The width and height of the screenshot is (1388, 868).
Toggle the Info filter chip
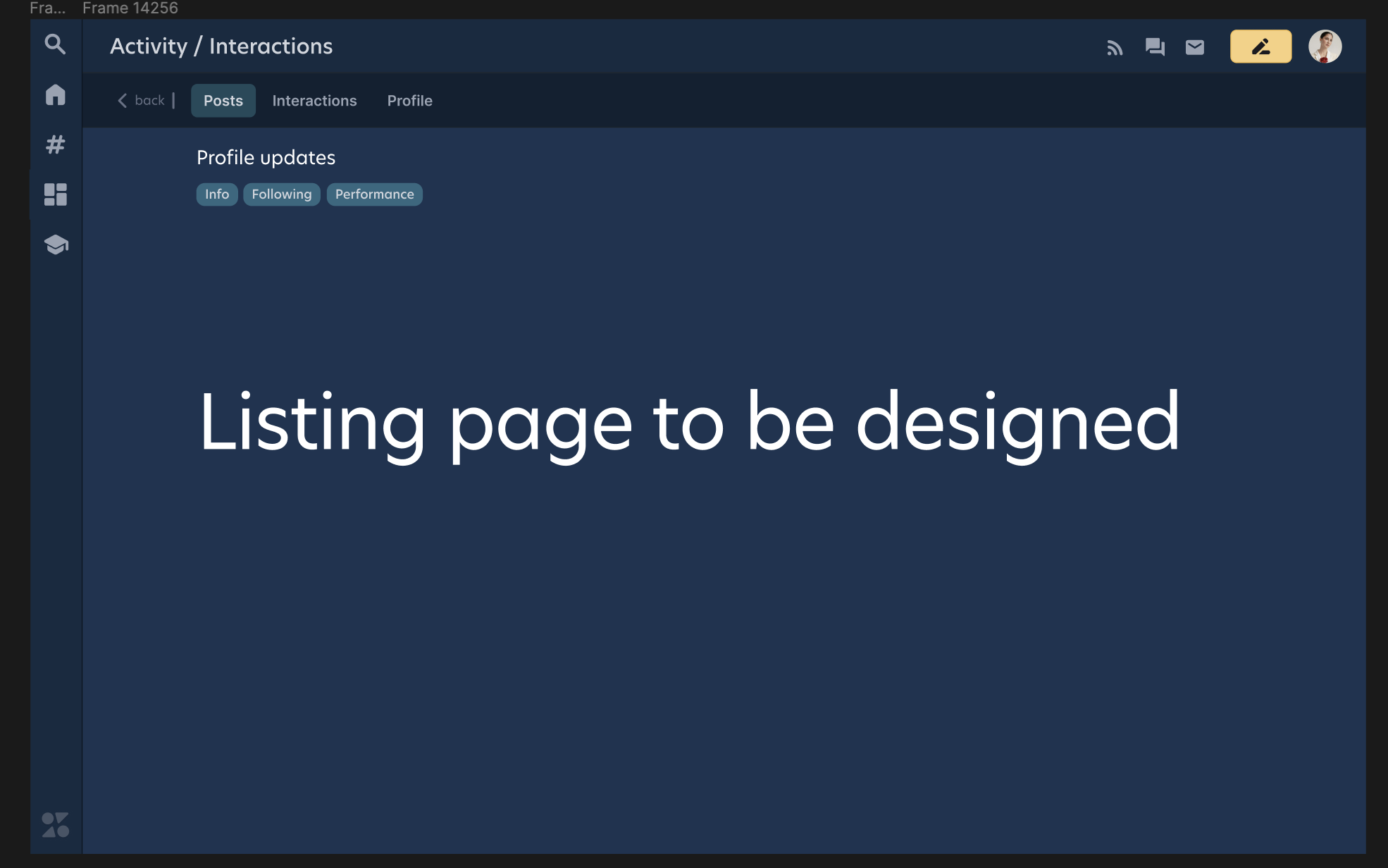[216, 194]
